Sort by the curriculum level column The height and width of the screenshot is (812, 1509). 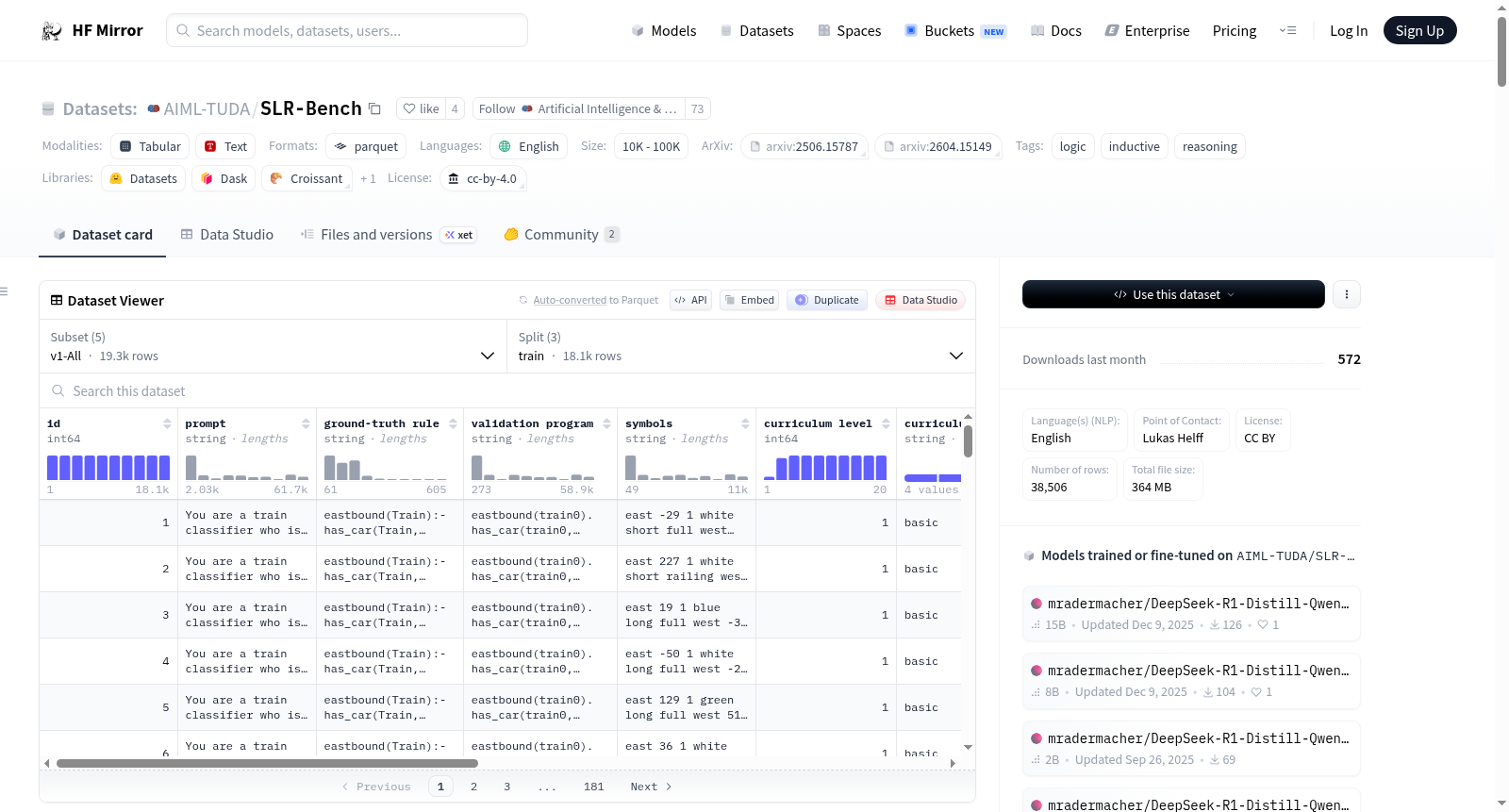coord(886,423)
